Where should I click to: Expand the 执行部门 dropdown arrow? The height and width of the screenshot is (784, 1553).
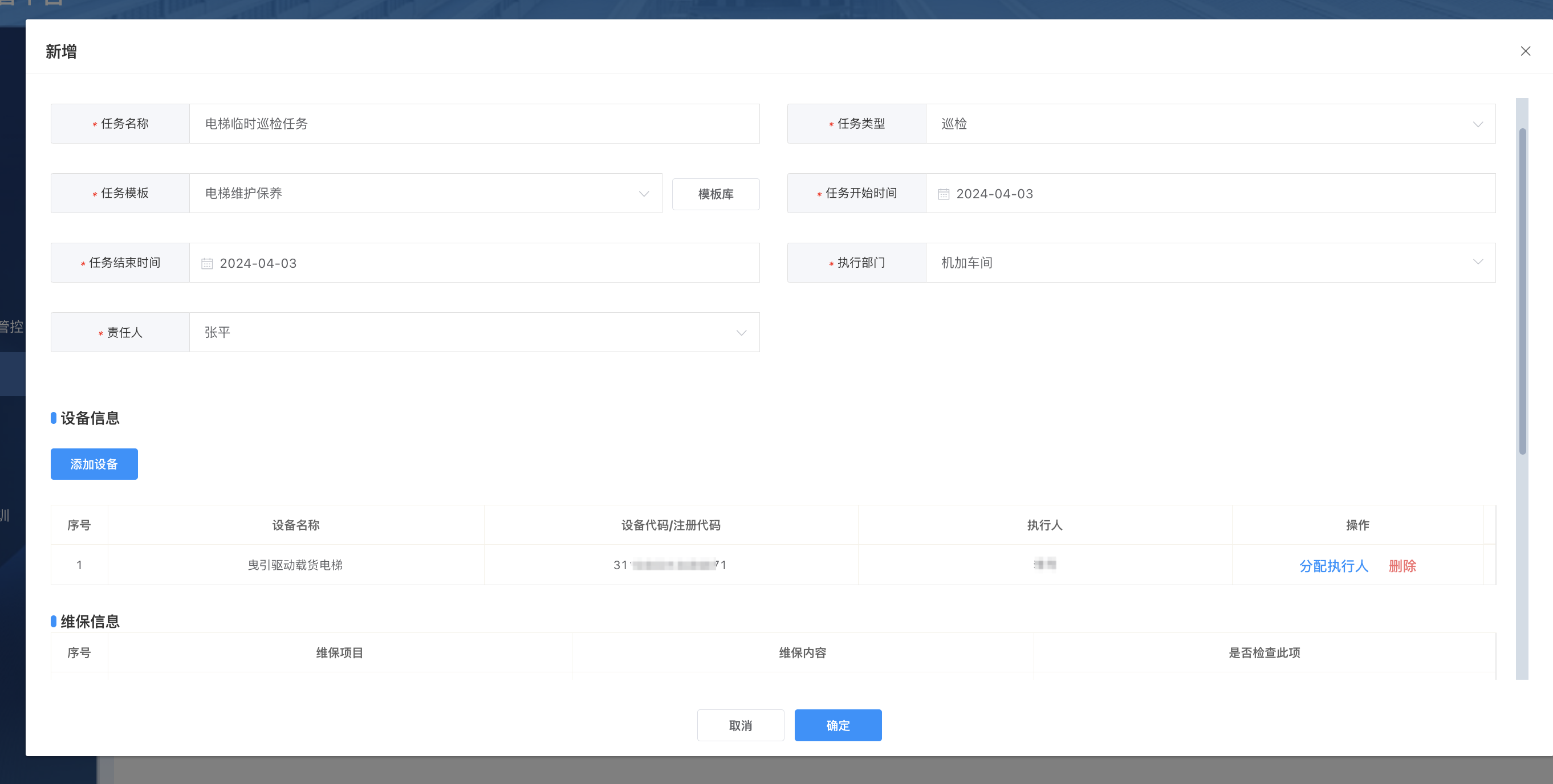pyautogui.click(x=1478, y=262)
